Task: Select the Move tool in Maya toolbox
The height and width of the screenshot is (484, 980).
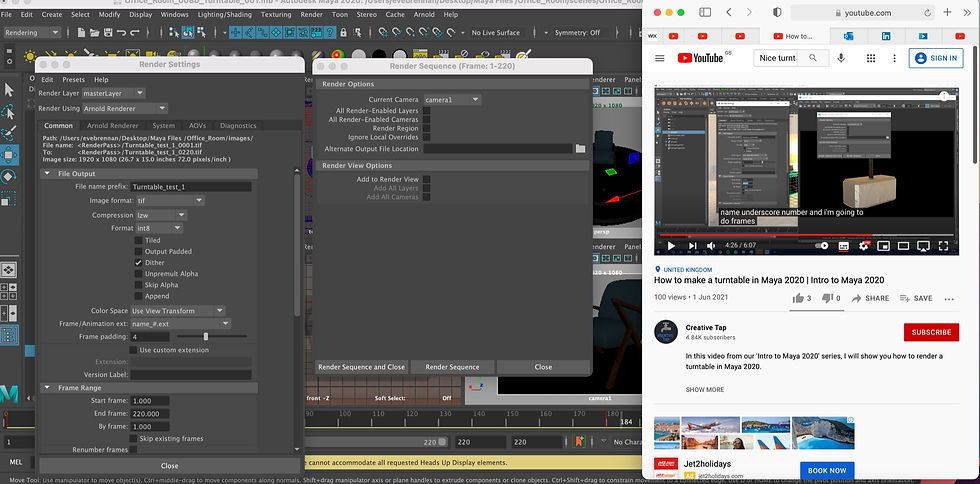Action: click(9, 154)
